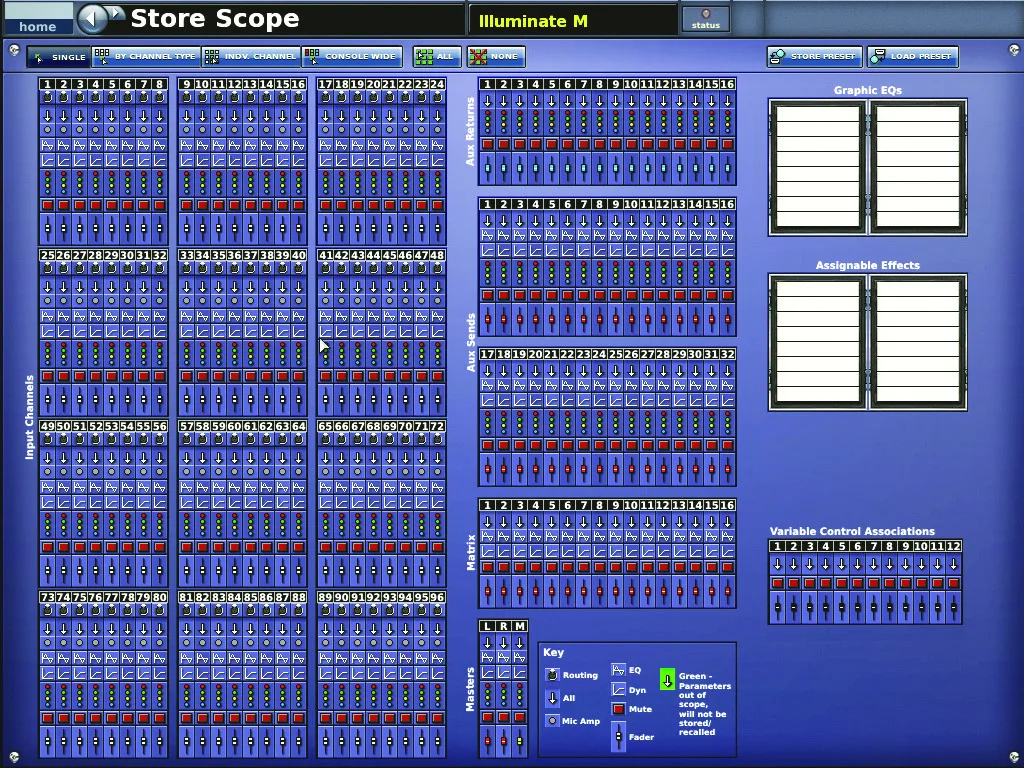
Task: Toggle EQ icon for input channel 25
Action: (x=48, y=316)
